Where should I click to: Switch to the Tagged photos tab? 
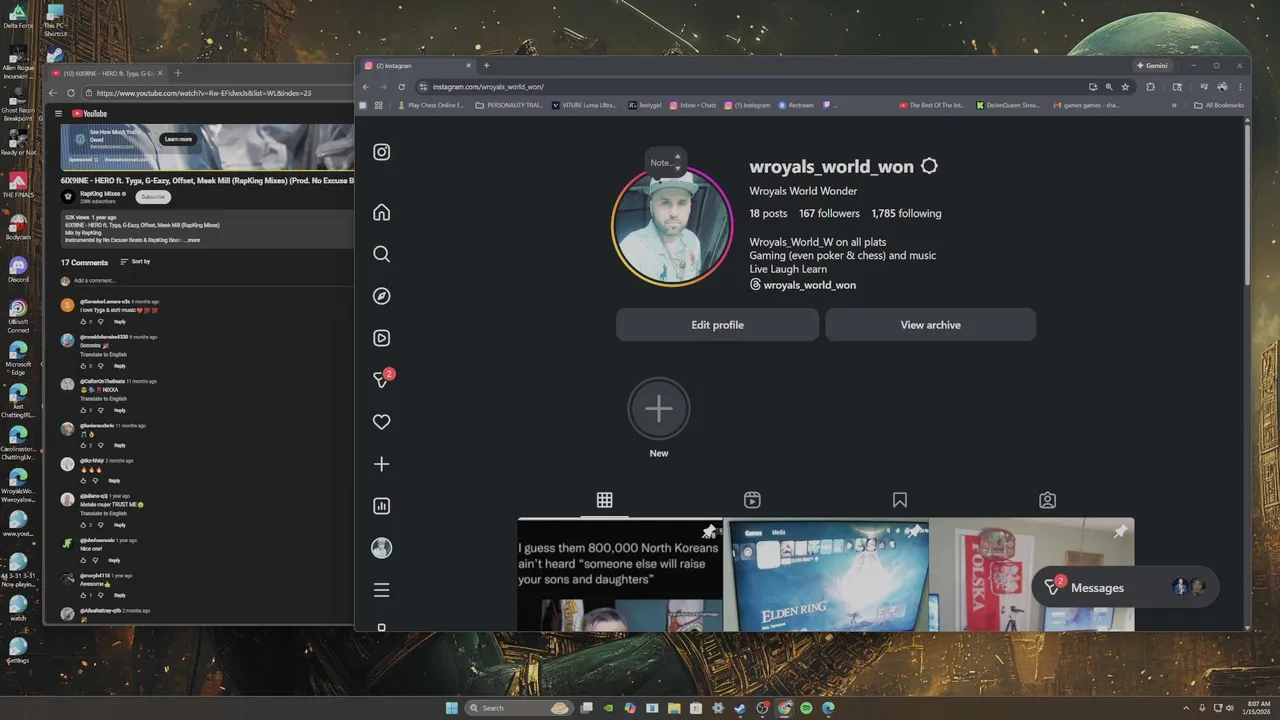point(1047,500)
